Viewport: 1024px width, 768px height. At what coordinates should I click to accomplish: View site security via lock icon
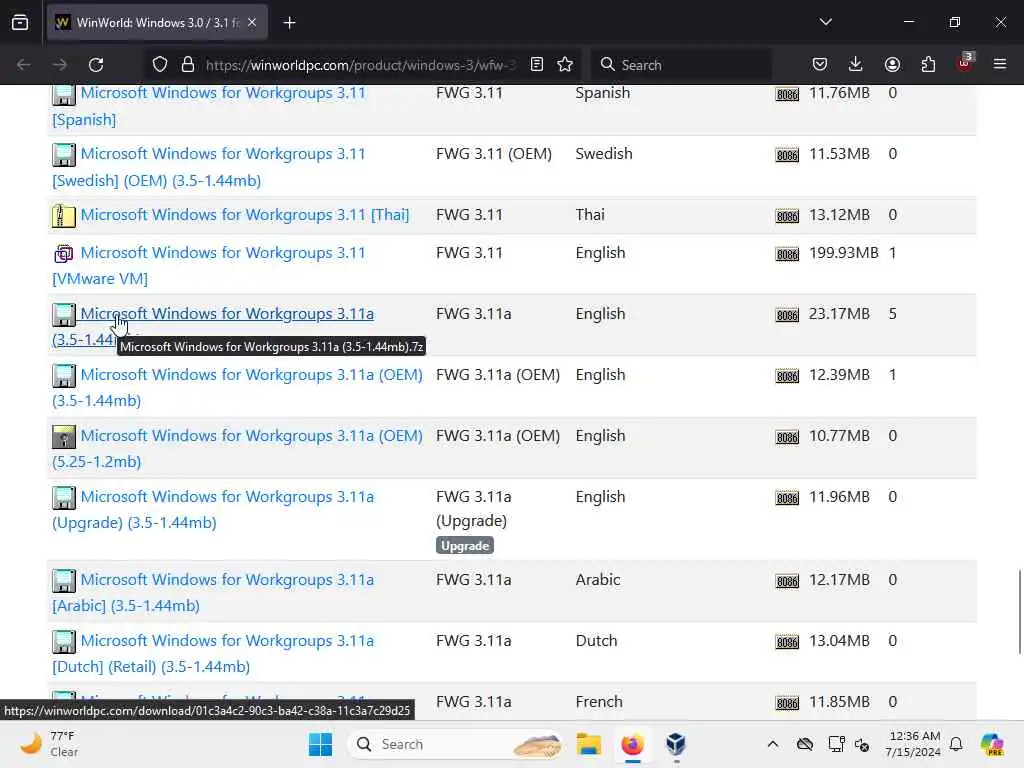188,65
